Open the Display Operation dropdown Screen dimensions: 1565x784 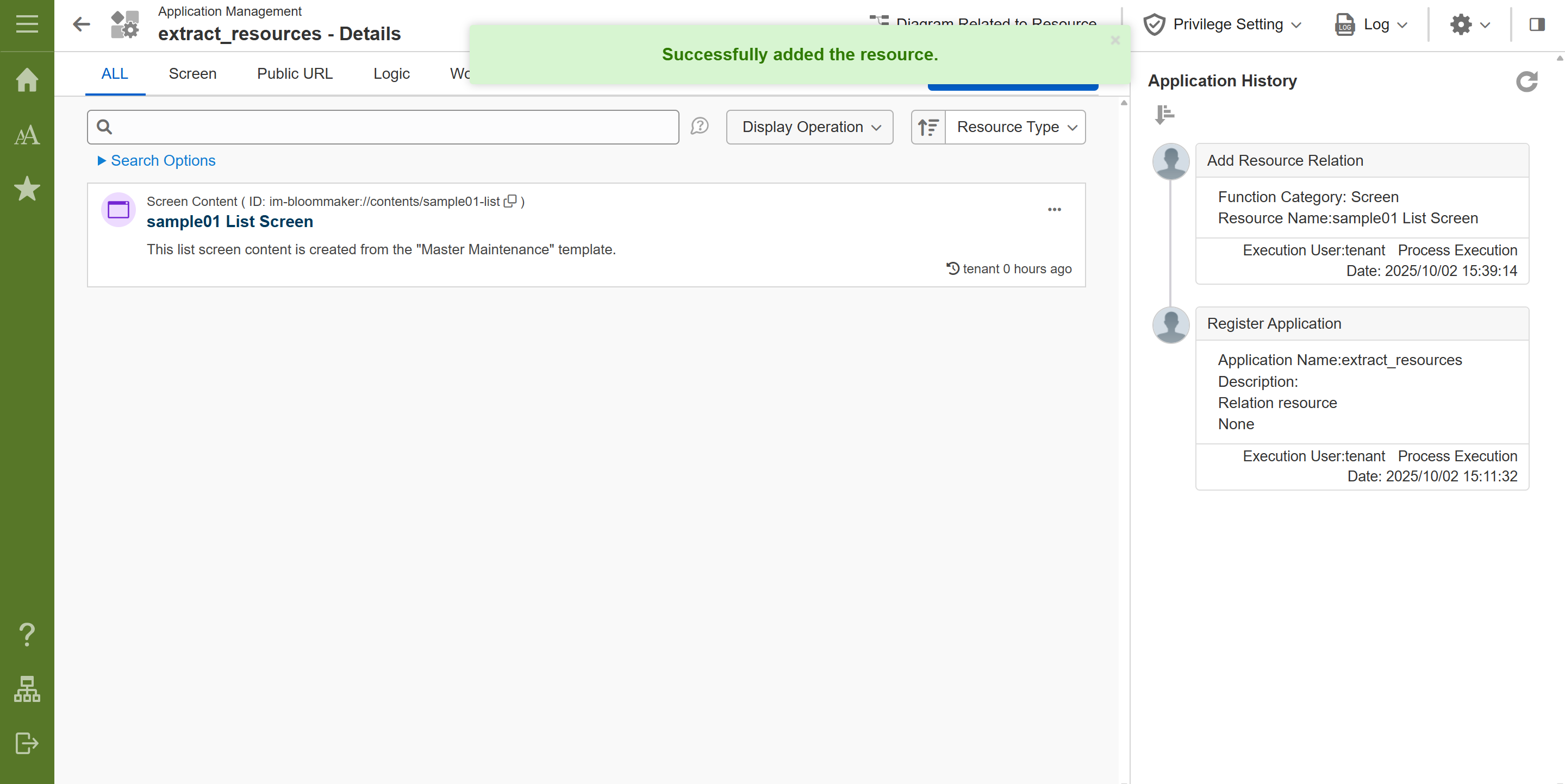click(x=809, y=127)
